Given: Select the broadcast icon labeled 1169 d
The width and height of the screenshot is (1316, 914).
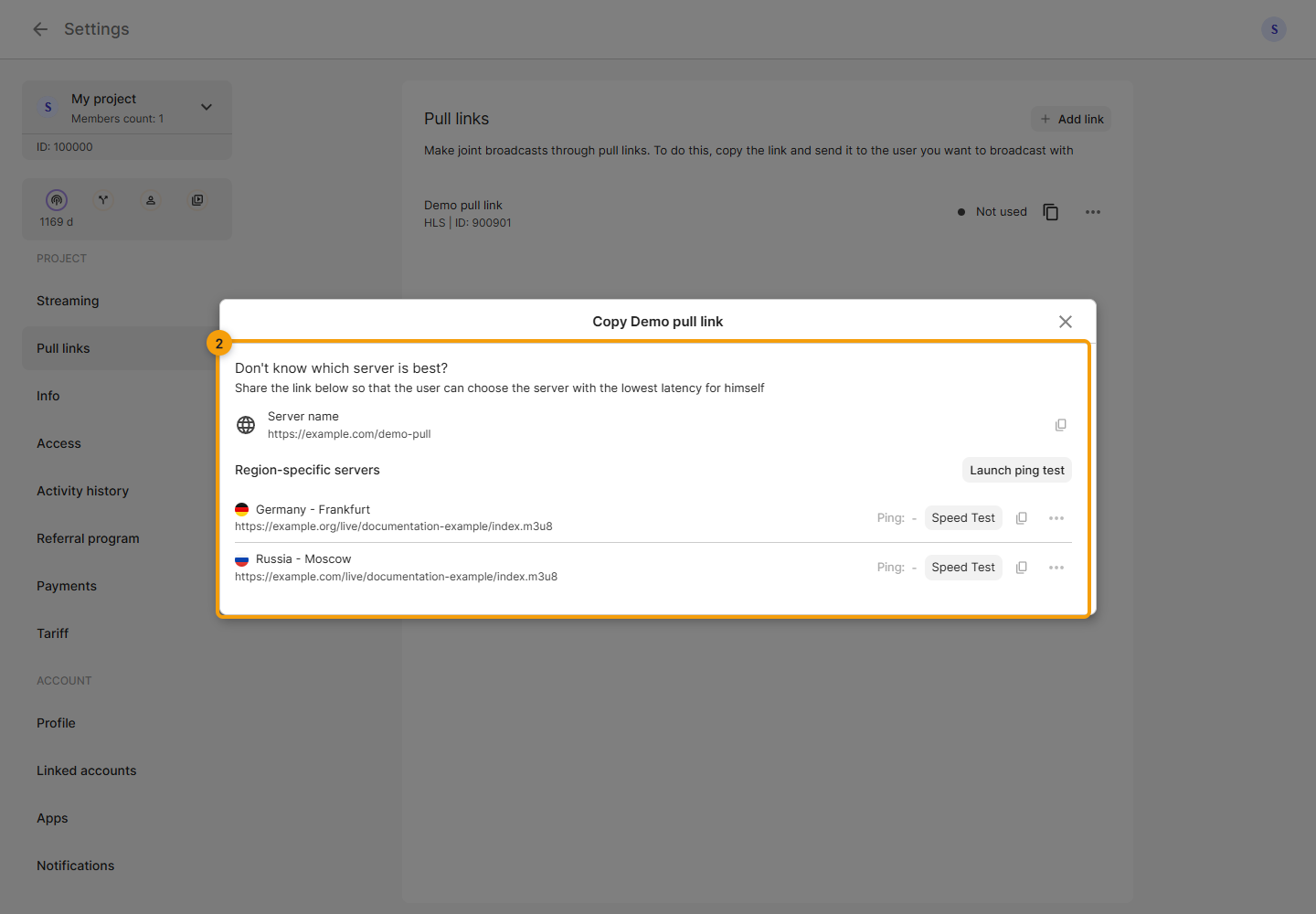Looking at the screenshot, I should coord(57,200).
